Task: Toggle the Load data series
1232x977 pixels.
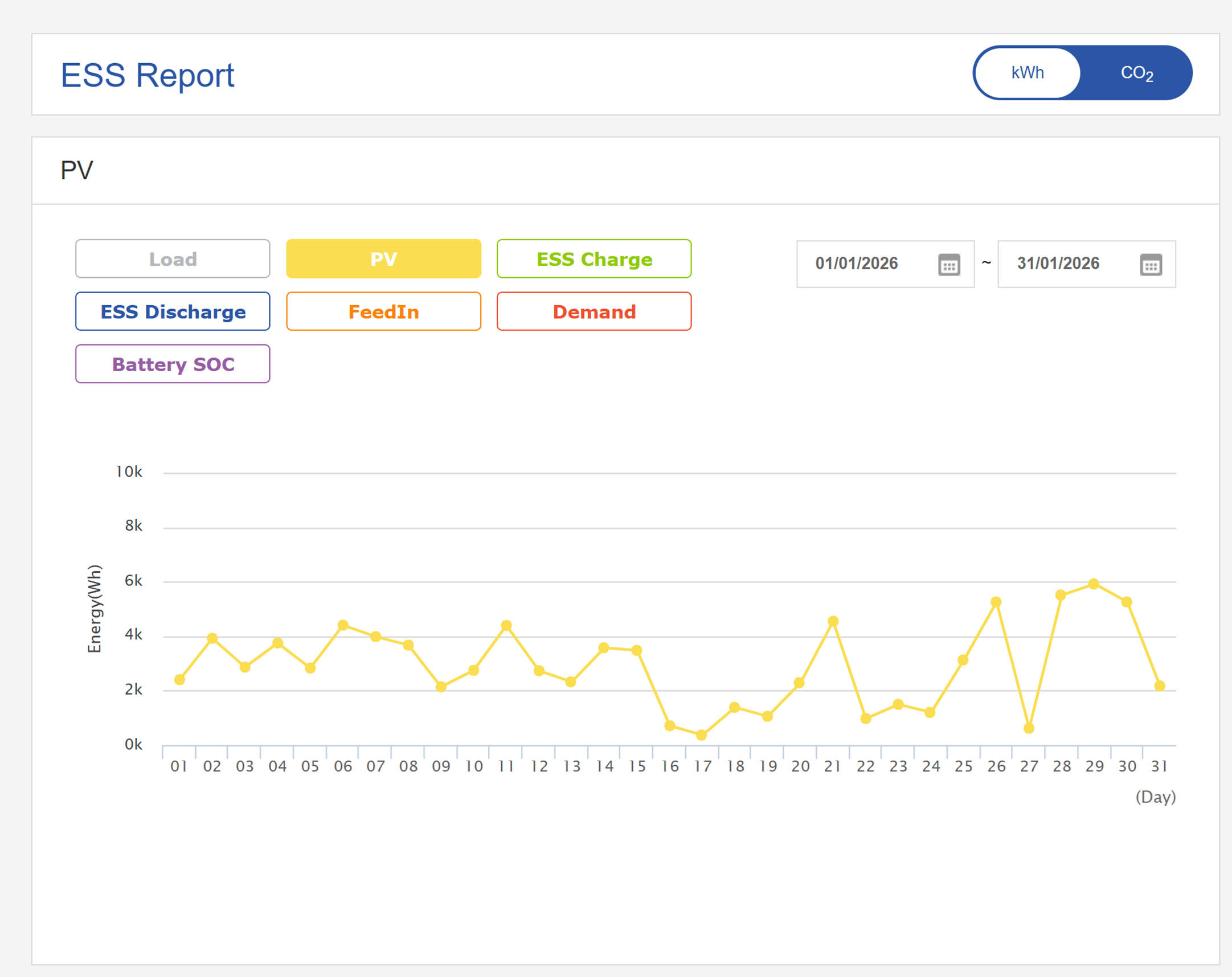Action: tap(173, 259)
